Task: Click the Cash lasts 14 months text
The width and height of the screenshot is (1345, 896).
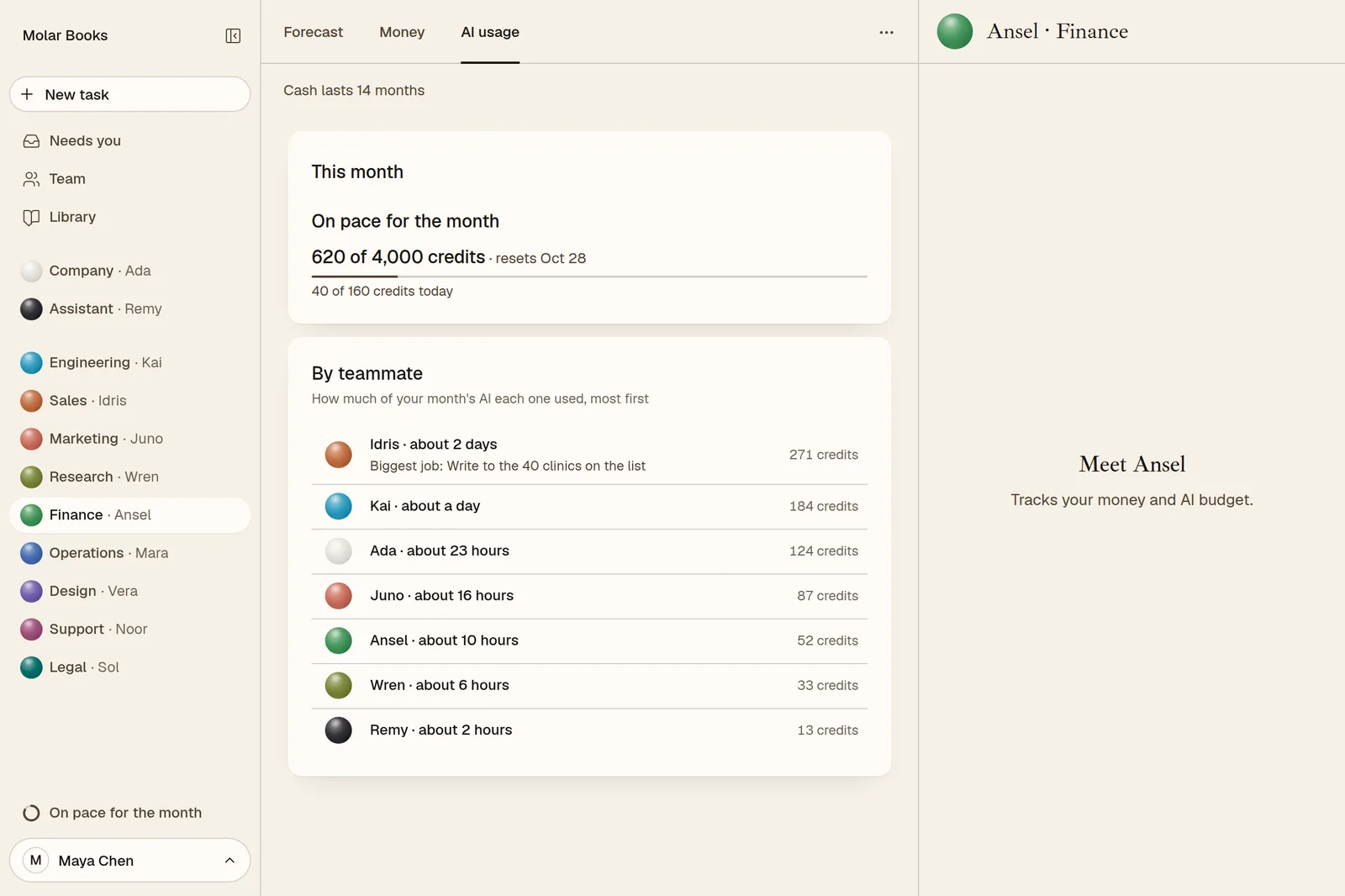Action: point(354,90)
